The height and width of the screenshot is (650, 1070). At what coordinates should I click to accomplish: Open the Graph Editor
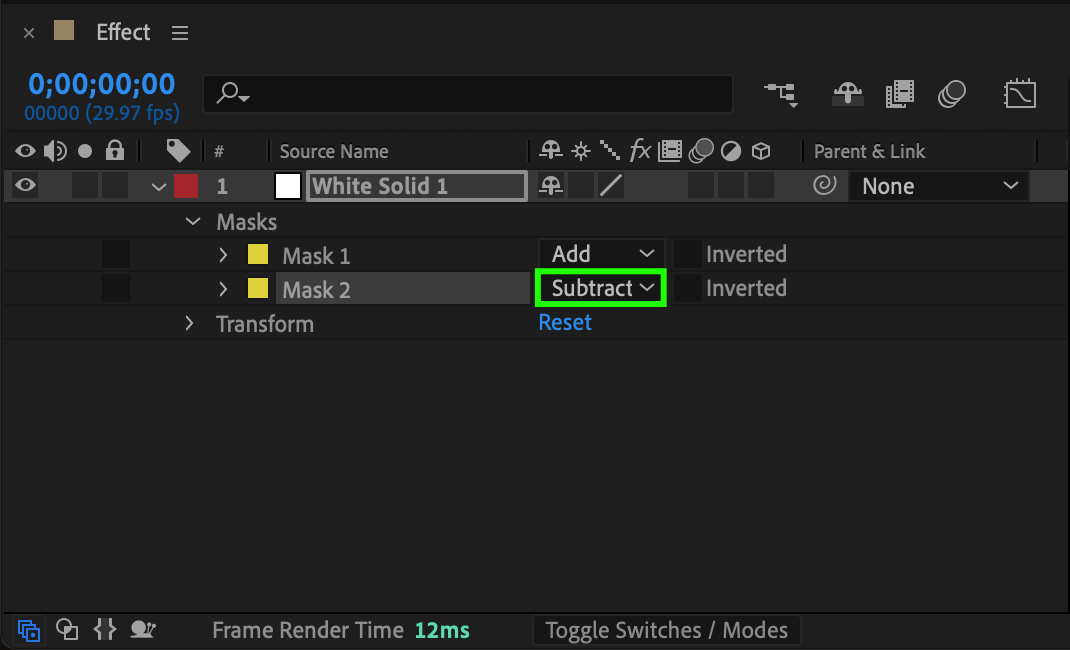[x=1019, y=94]
